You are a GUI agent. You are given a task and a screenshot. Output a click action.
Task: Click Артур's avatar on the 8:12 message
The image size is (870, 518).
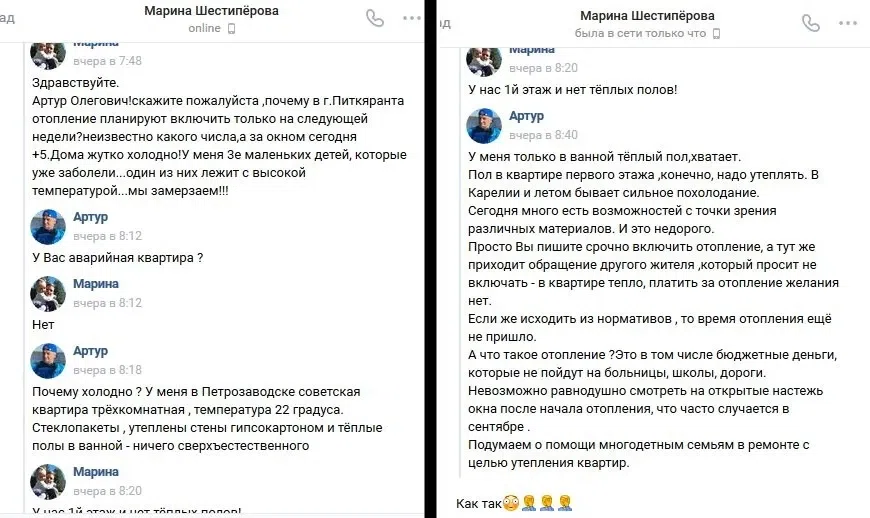[x=48, y=226]
